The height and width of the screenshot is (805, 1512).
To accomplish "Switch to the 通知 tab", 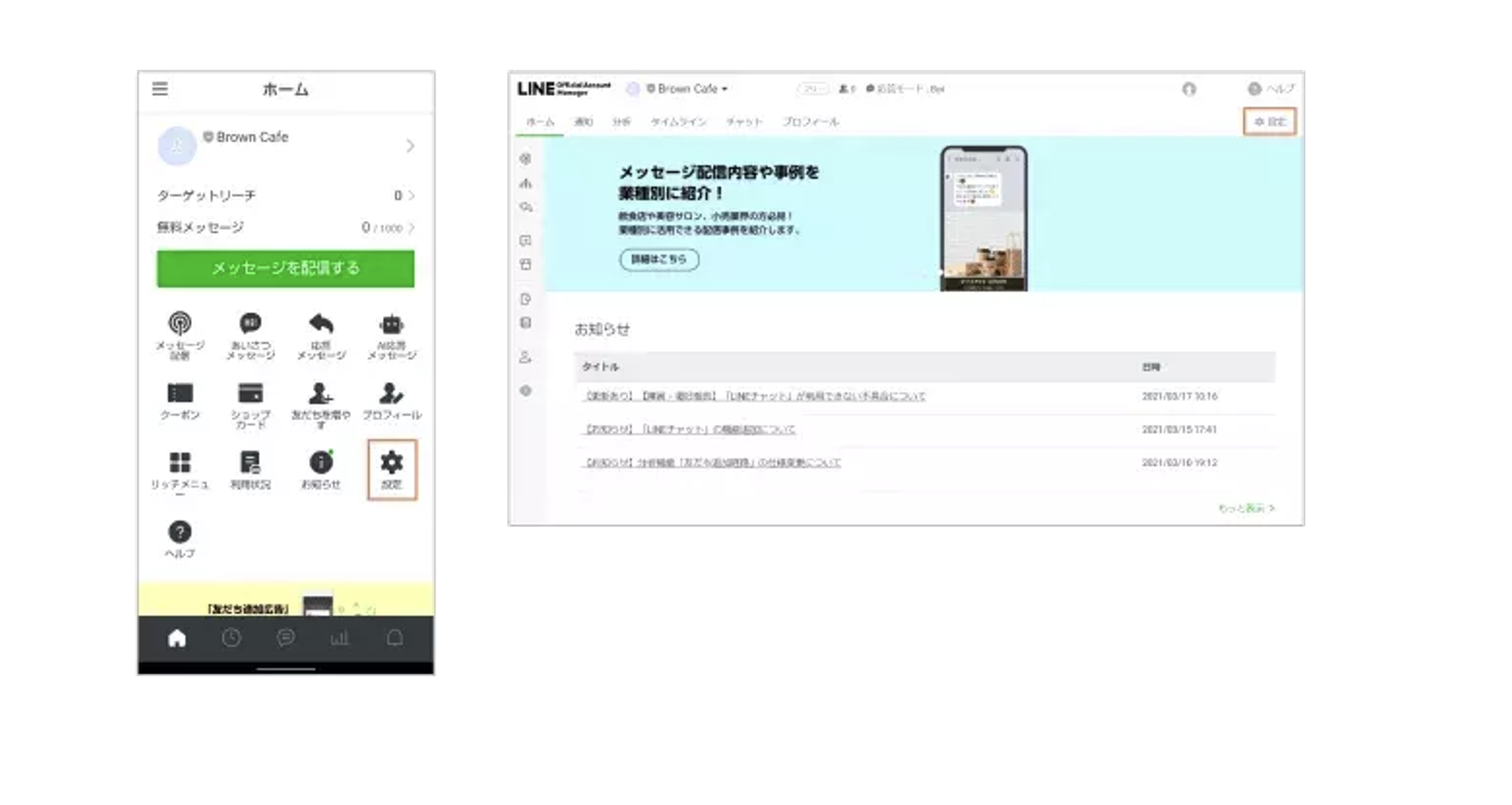I will (583, 122).
